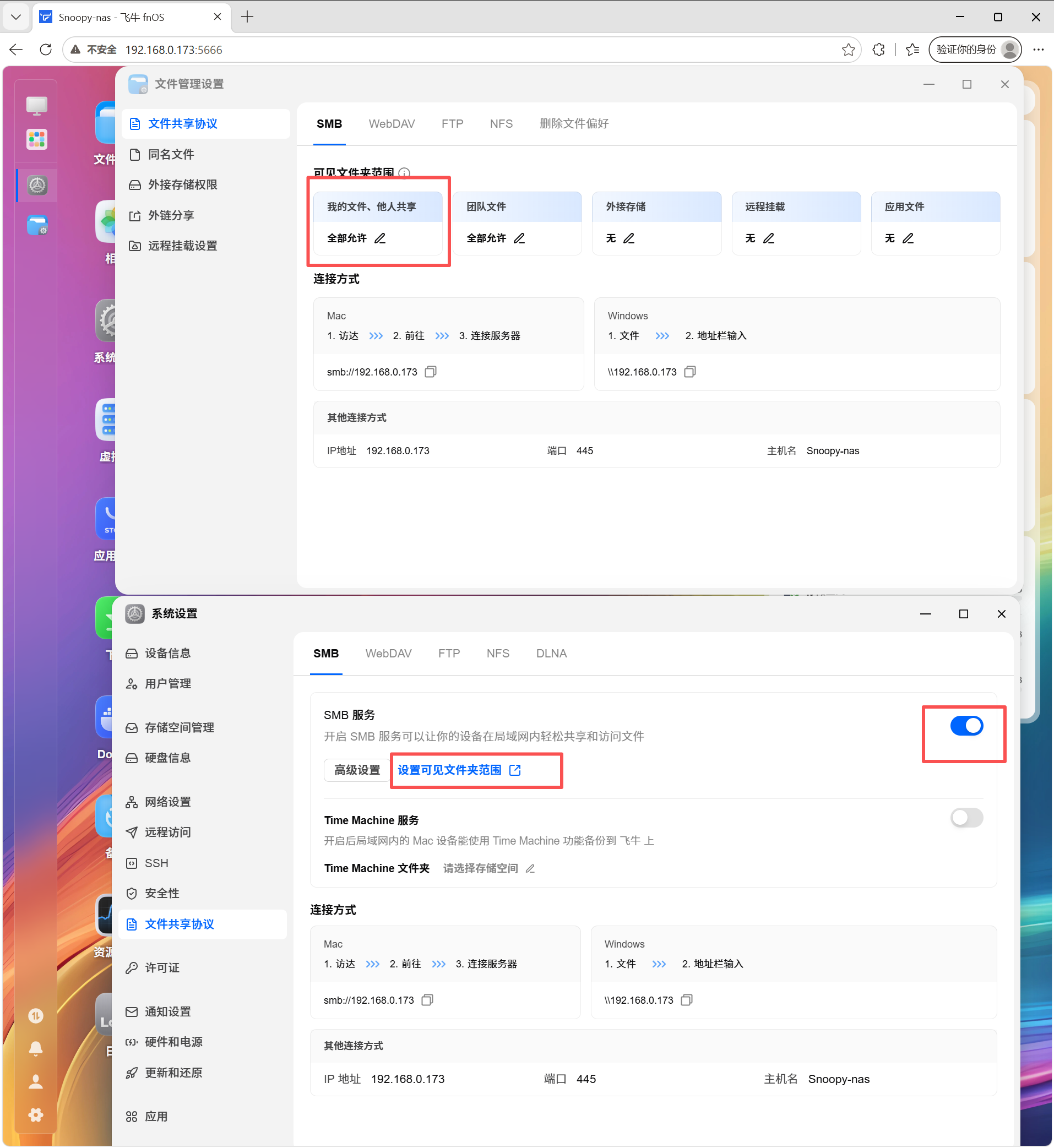
Task: Toggle the SMB 服务 switch off
Action: click(x=966, y=726)
